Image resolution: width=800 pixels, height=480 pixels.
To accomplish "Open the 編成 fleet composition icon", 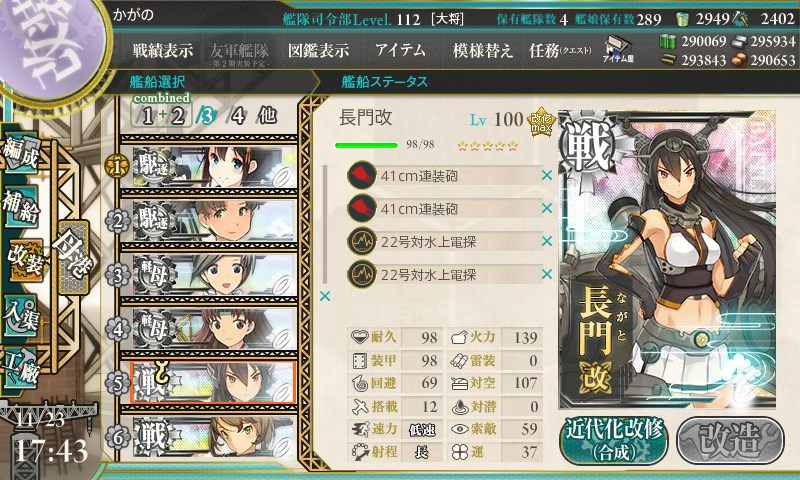I will [x=22, y=153].
